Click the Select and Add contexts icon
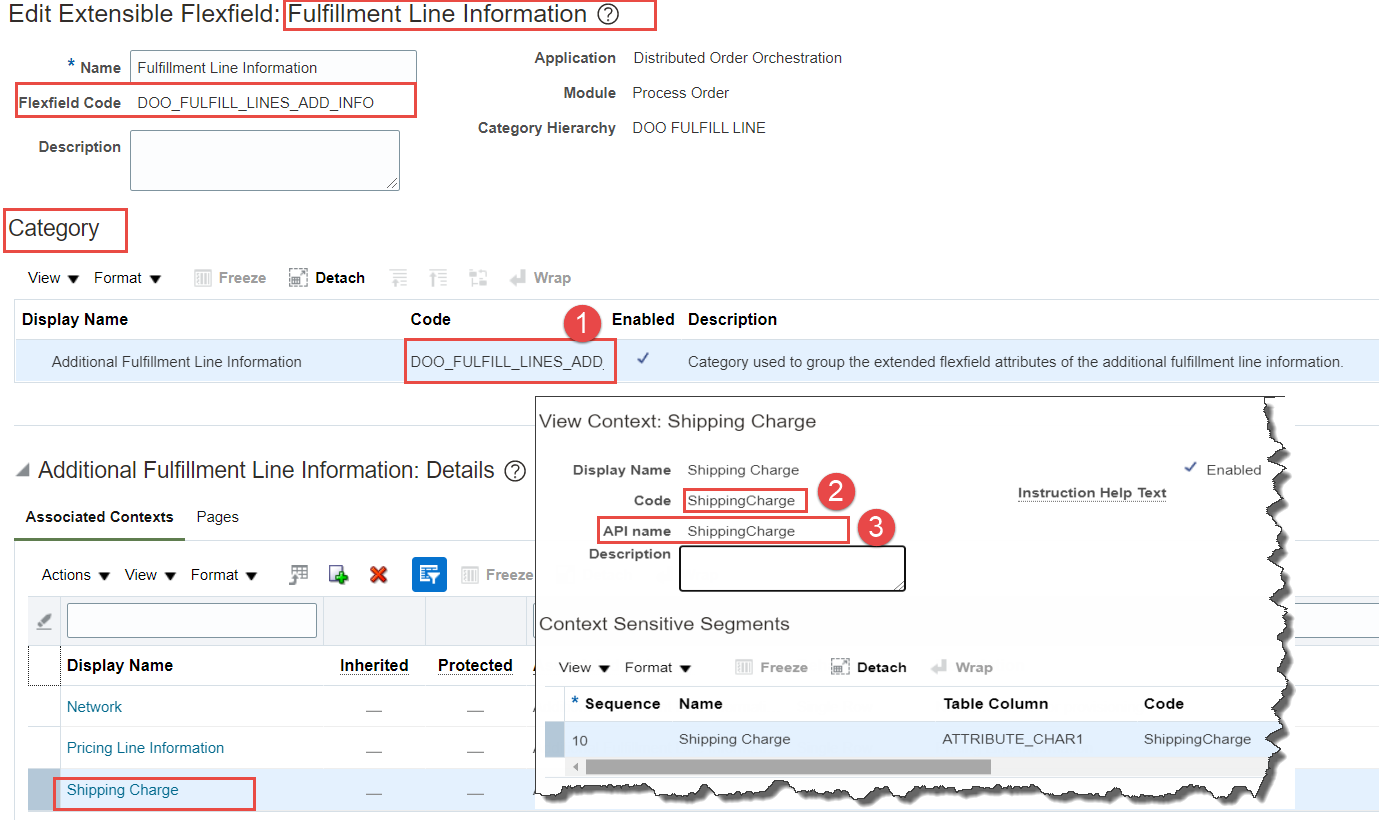 (x=298, y=575)
